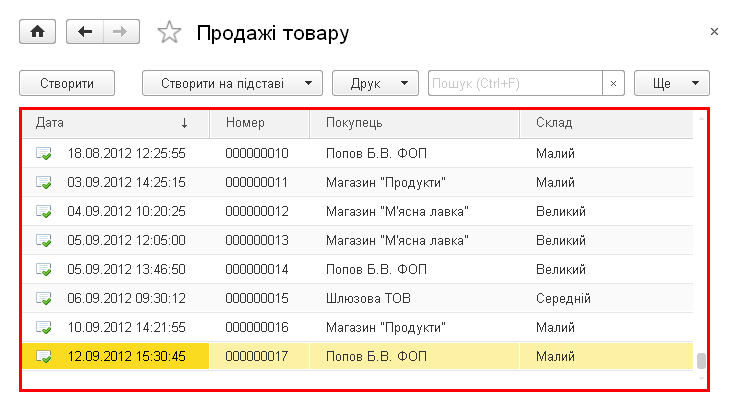Open the Друк dropdown menu
The image size is (736, 404).
tap(375, 84)
